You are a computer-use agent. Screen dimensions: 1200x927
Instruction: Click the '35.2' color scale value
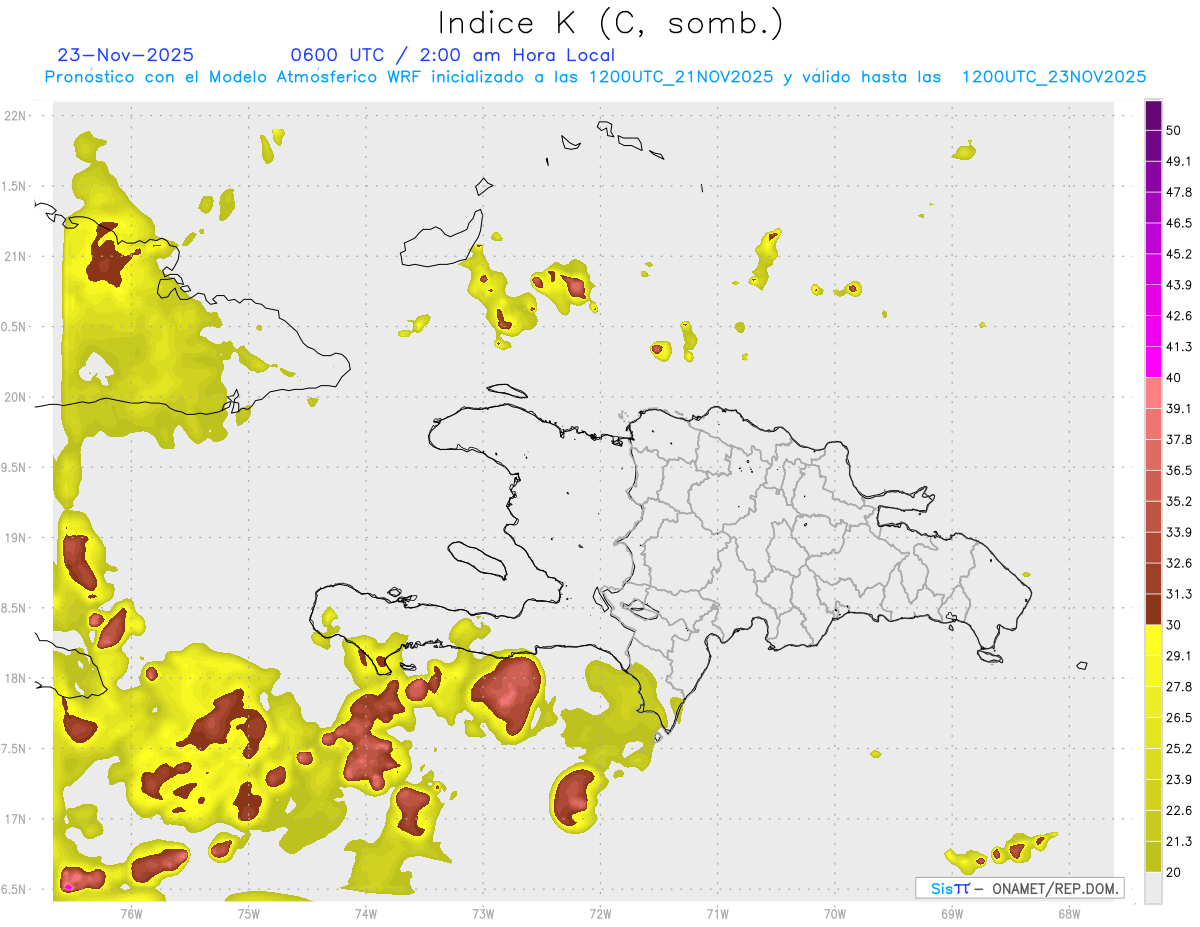1179,501
